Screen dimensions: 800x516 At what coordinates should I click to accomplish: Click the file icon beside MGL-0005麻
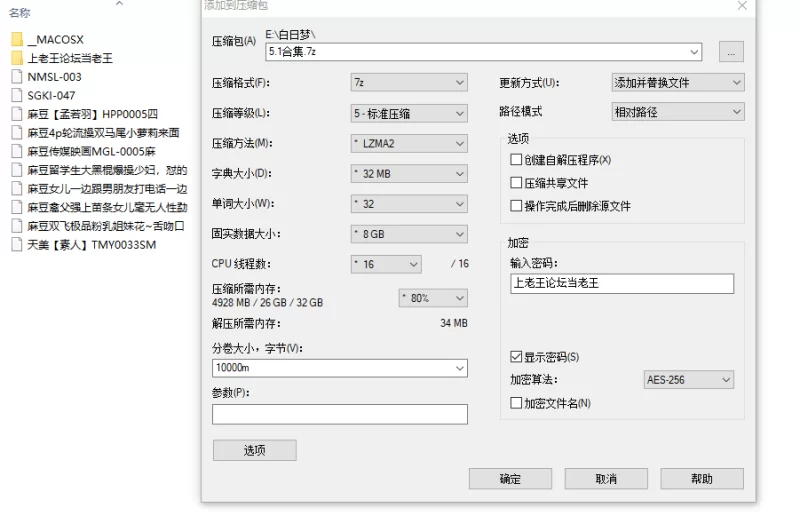tap(17, 151)
